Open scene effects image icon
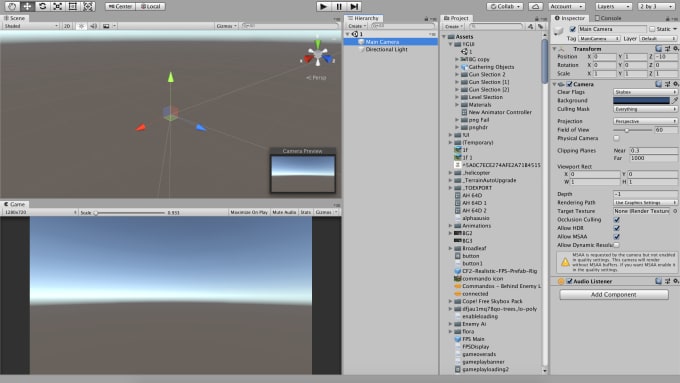The image size is (680, 383). (106, 26)
